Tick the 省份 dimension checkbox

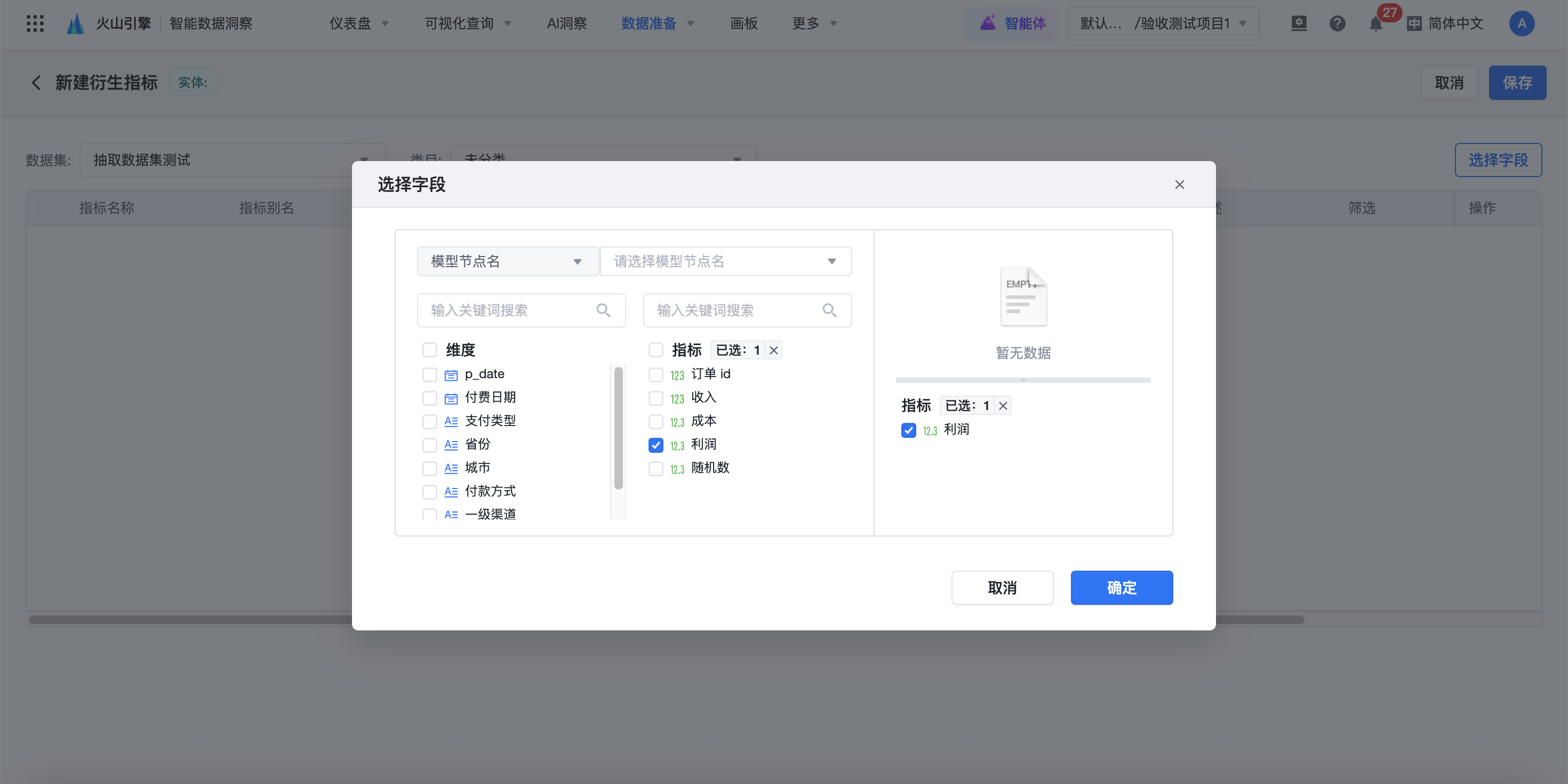[430, 445]
